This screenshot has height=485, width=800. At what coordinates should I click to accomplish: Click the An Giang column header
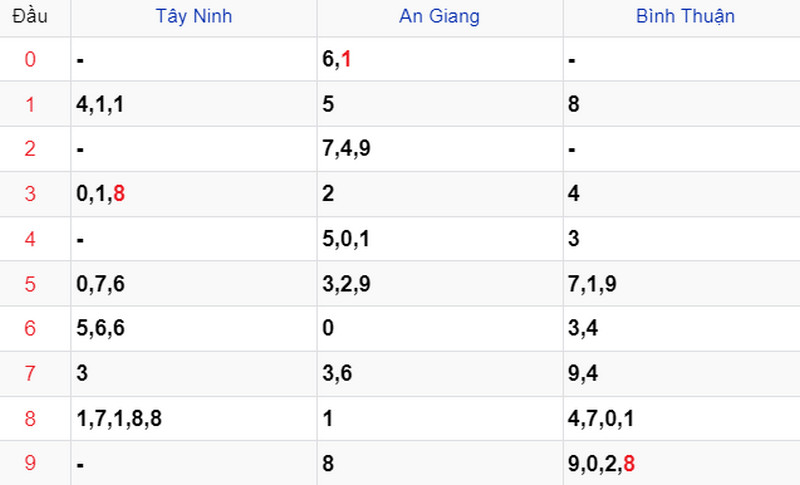(x=440, y=16)
